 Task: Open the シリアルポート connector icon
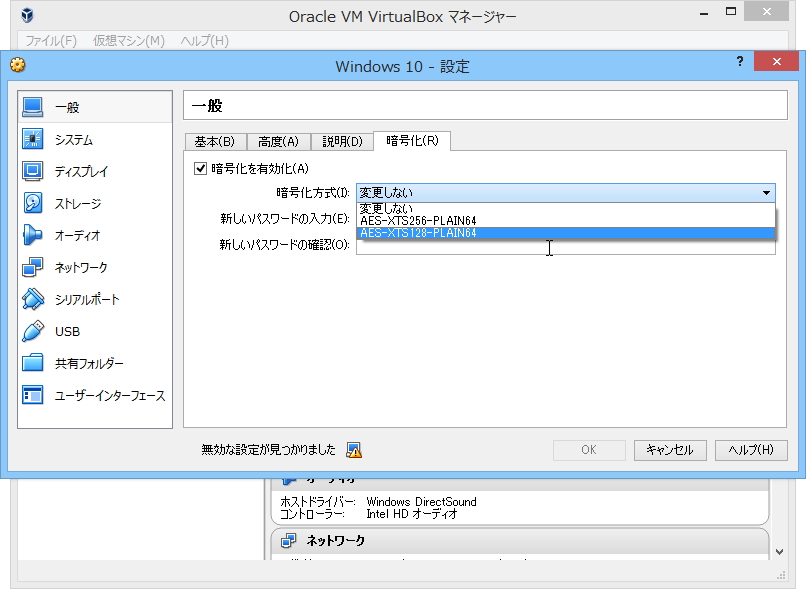click(x=32, y=299)
